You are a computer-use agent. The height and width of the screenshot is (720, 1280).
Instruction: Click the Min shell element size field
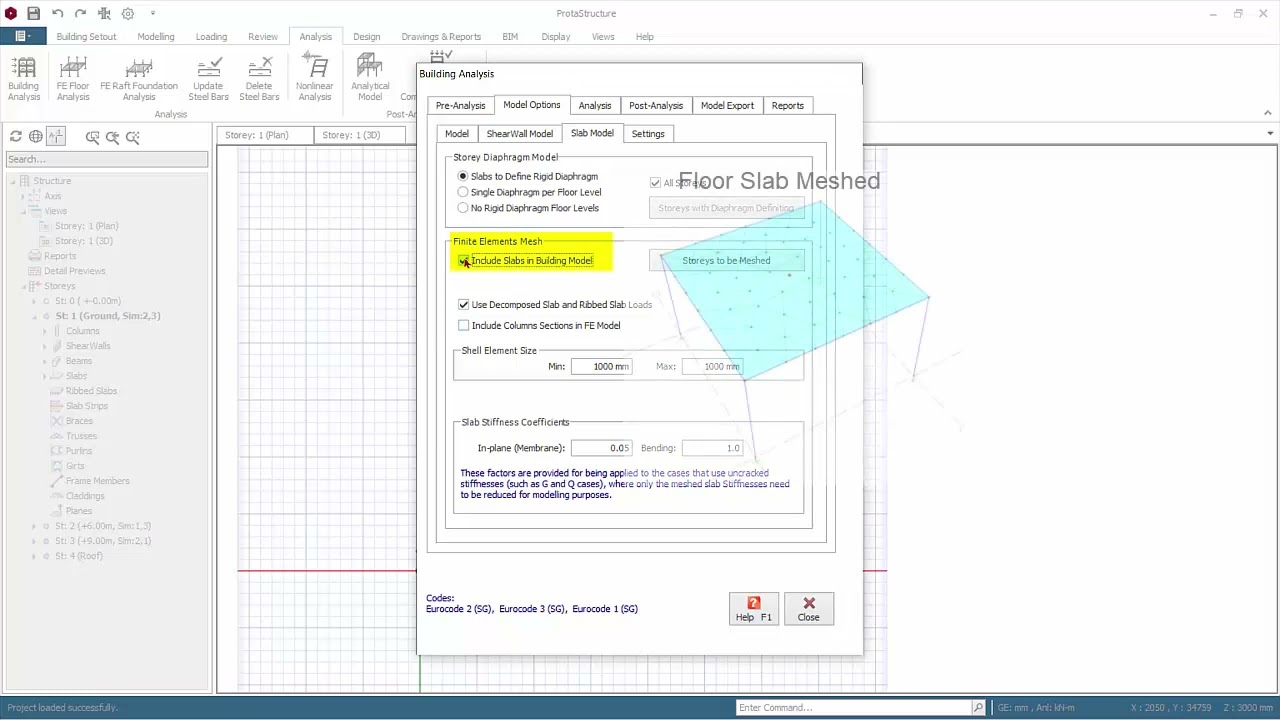pyautogui.click(x=601, y=366)
